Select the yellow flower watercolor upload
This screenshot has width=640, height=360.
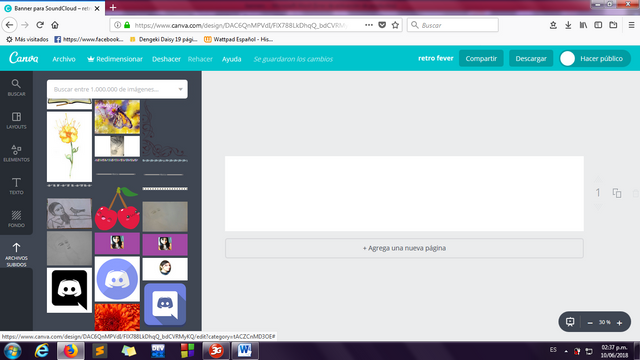click(x=69, y=147)
